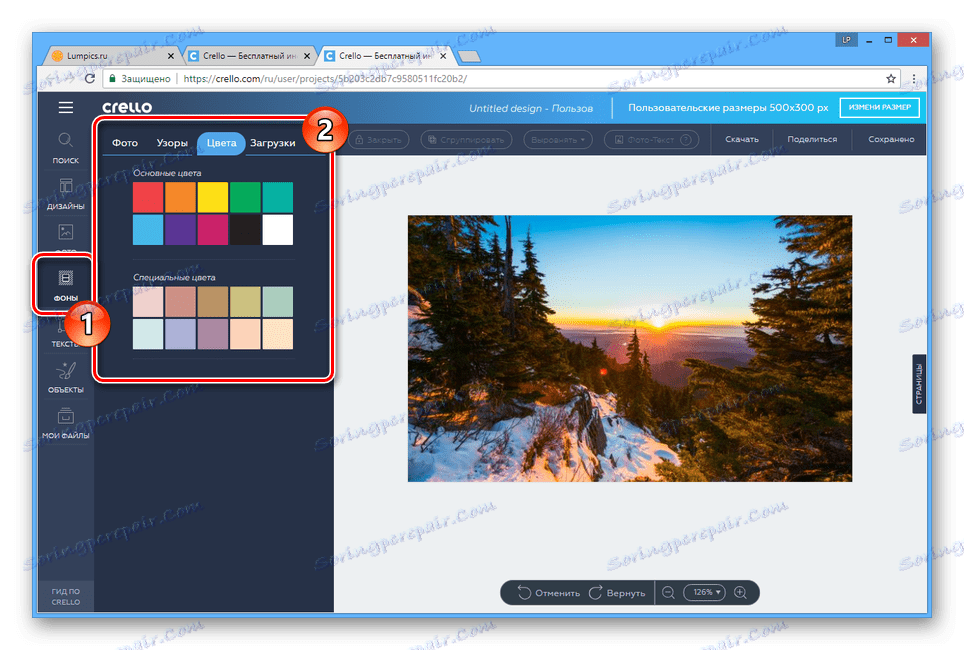Close the Lumpics.ru browser tab
The height and width of the screenshot is (650, 964).
click(x=171, y=56)
